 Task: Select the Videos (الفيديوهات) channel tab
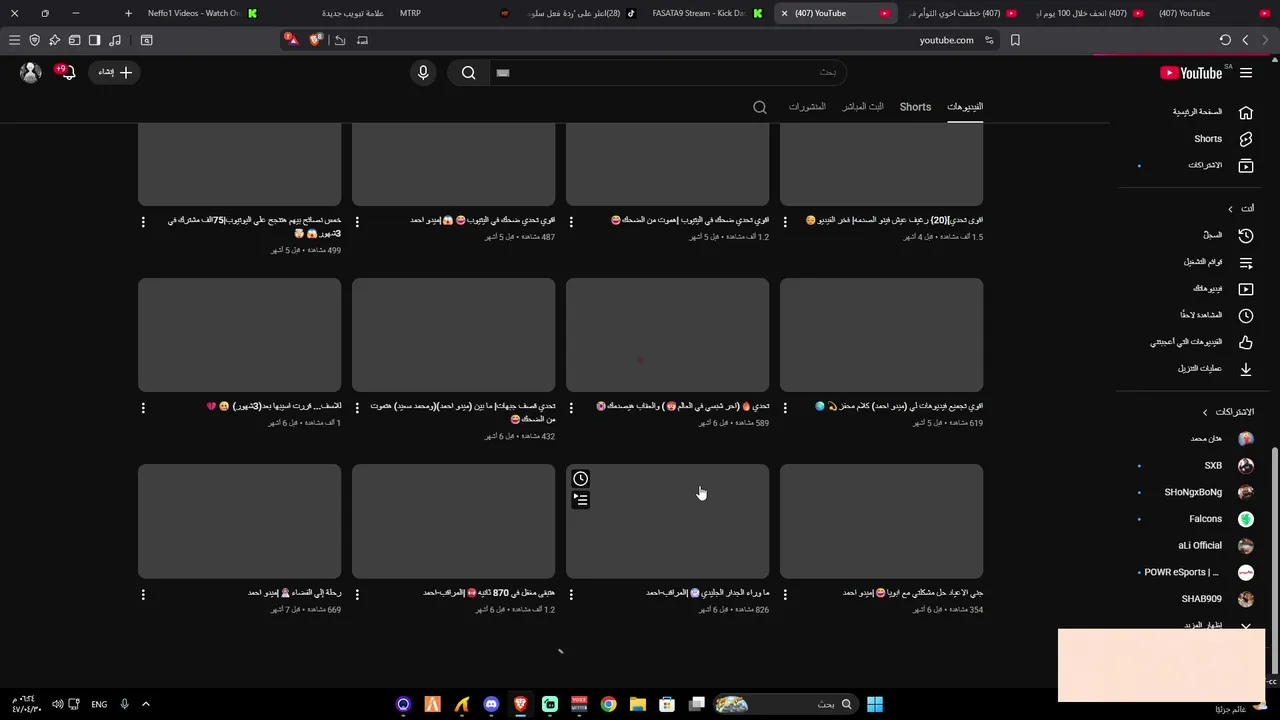[x=965, y=107]
